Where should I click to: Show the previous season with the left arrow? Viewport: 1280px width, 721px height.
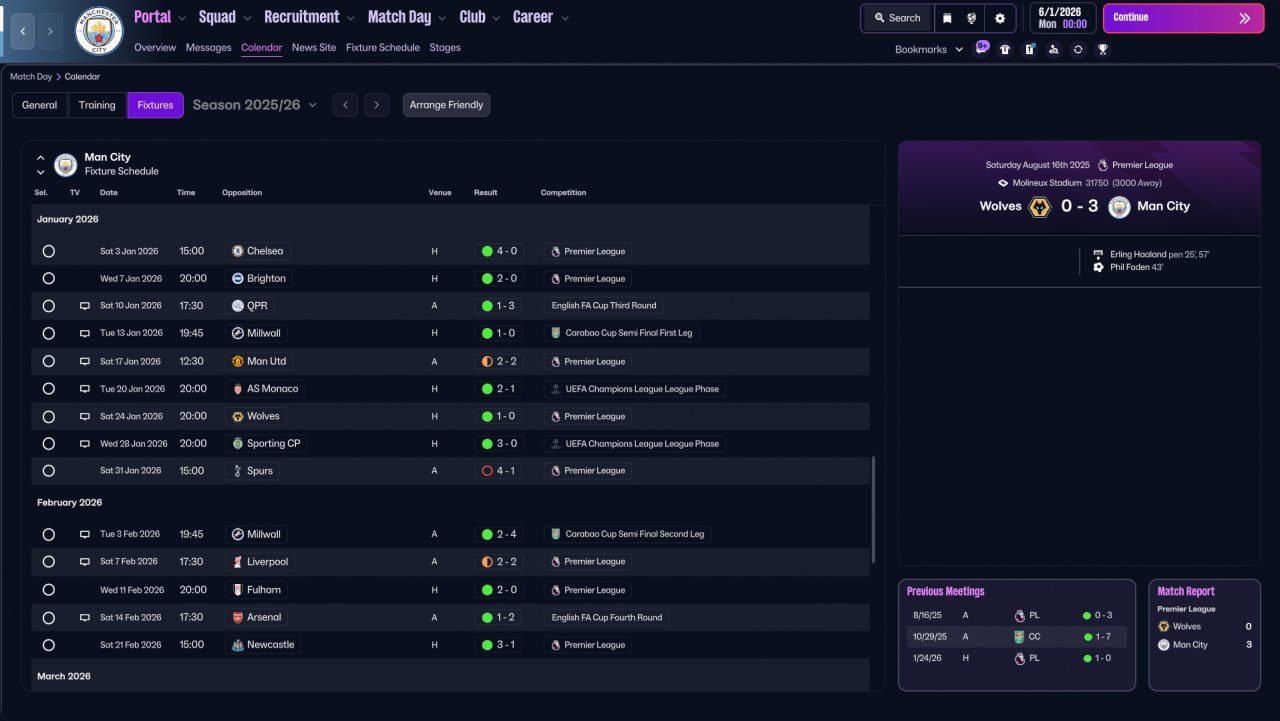coord(345,105)
